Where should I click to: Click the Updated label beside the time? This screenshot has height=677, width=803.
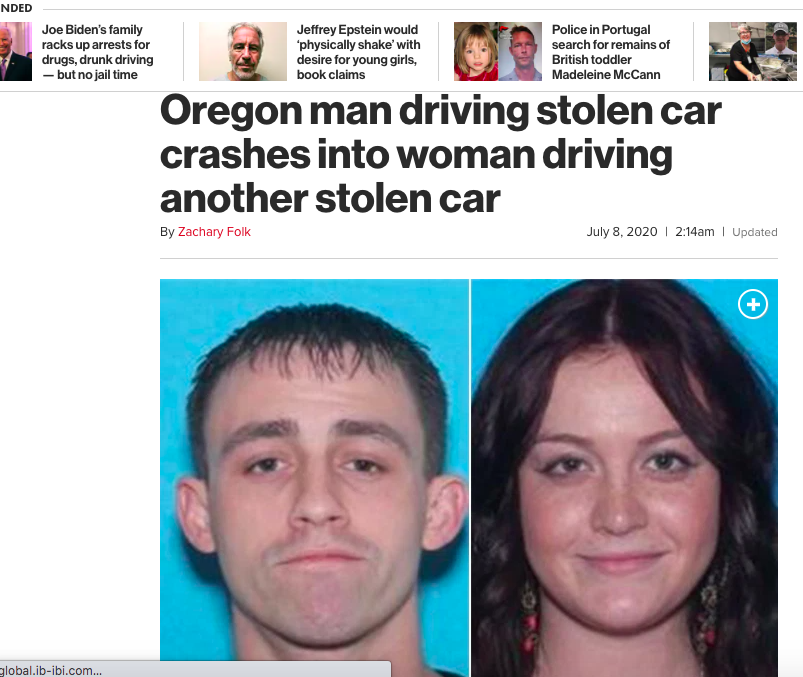[x=754, y=232]
